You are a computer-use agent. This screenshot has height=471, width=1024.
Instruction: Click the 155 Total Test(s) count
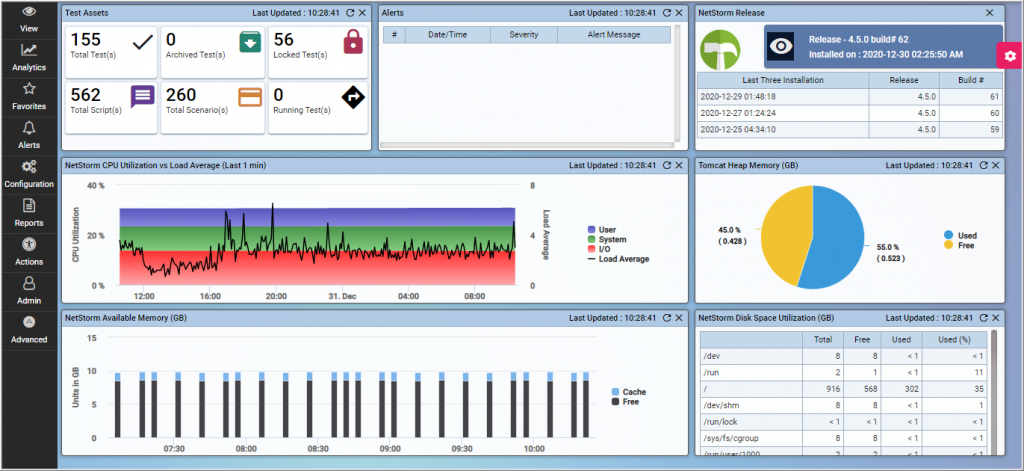(x=86, y=41)
